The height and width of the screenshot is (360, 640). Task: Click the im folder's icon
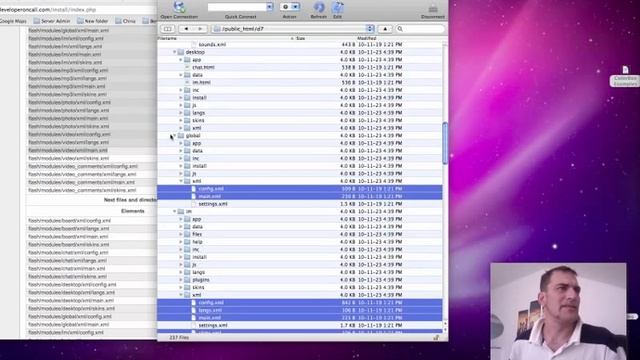pyautogui.click(x=181, y=211)
